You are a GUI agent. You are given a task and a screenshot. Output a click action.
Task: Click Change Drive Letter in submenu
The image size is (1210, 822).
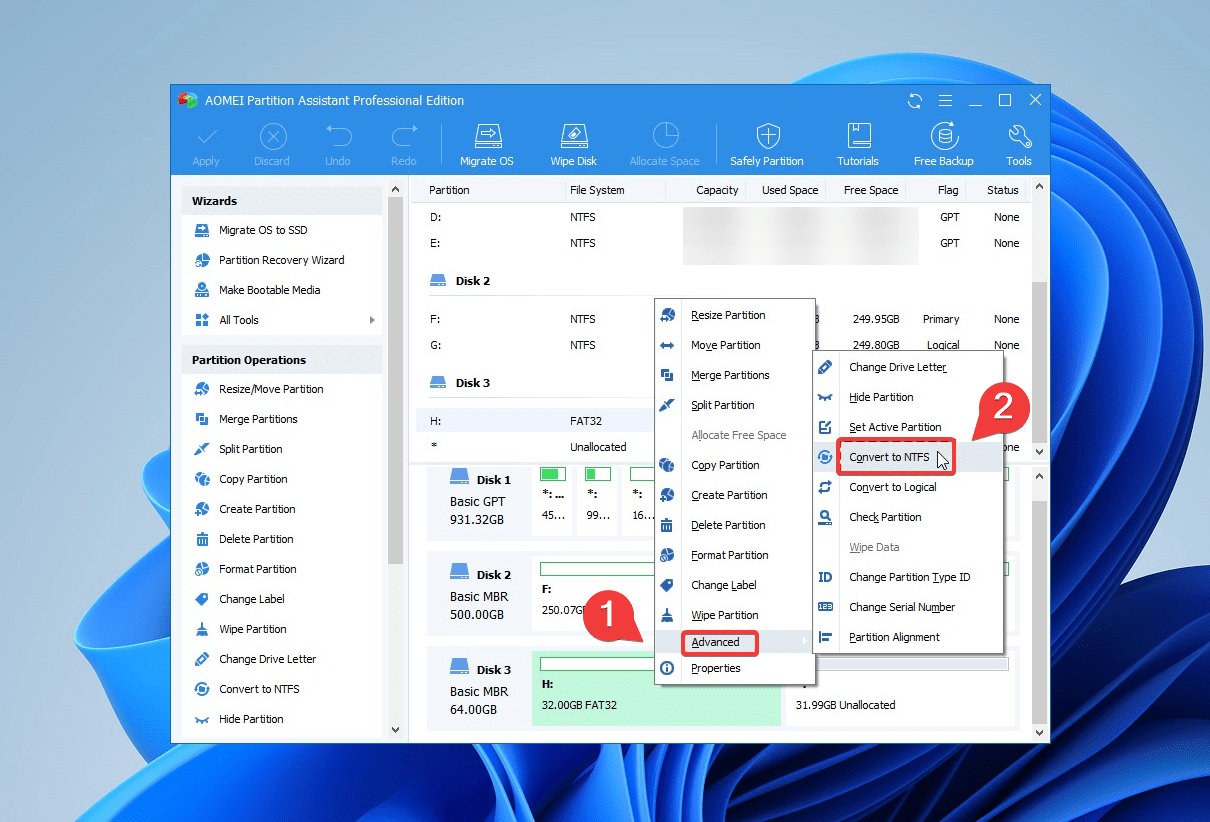[x=897, y=367]
